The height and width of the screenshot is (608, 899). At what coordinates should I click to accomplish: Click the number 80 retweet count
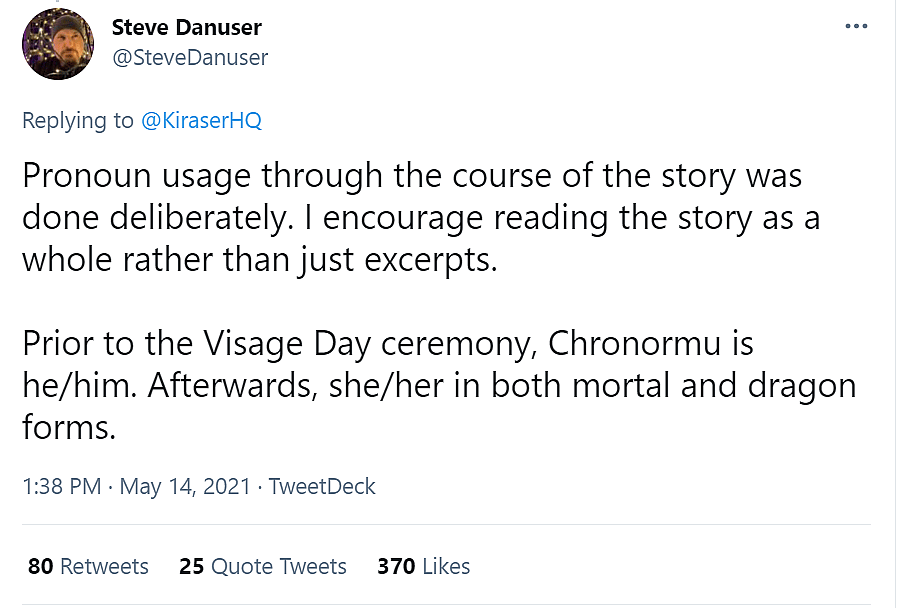[40, 566]
